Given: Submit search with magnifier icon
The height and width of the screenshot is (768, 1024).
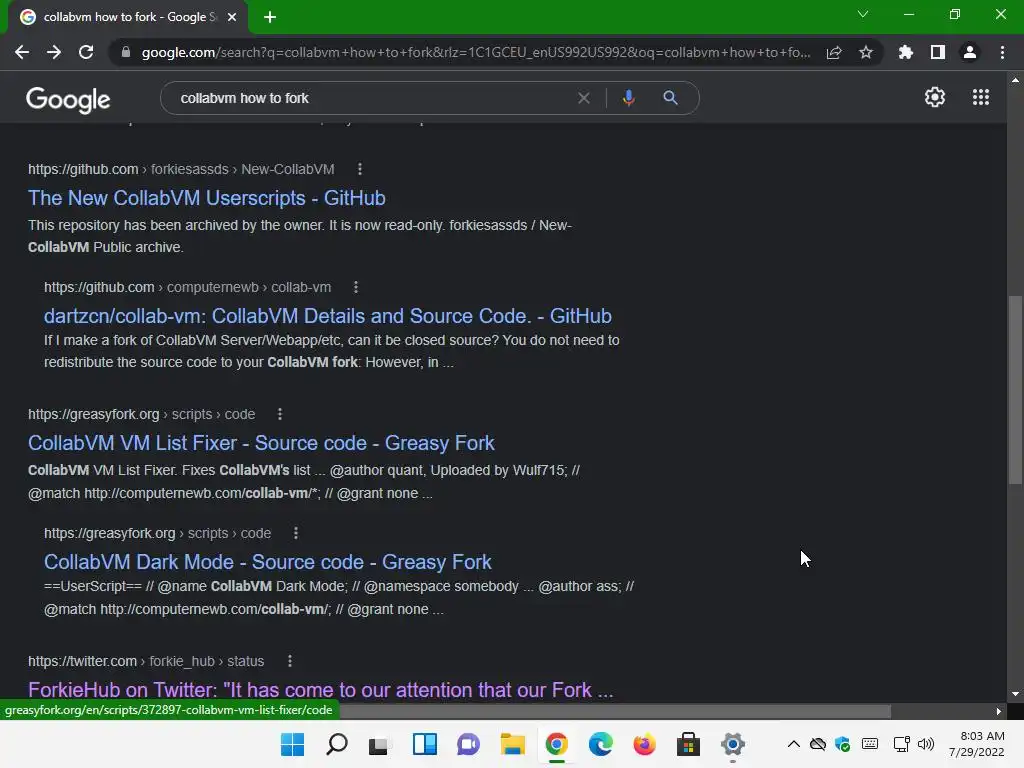Looking at the screenshot, I should click(670, 98).
